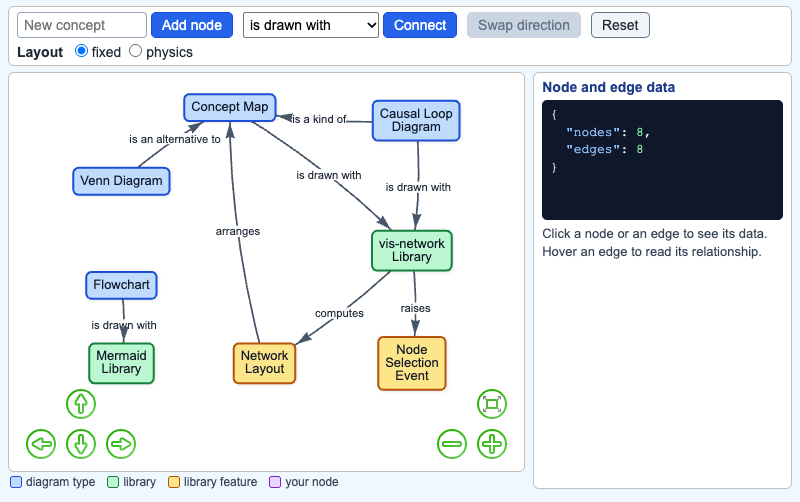
Task: Fit the graph to view icon
Action: tap(492, 404)
